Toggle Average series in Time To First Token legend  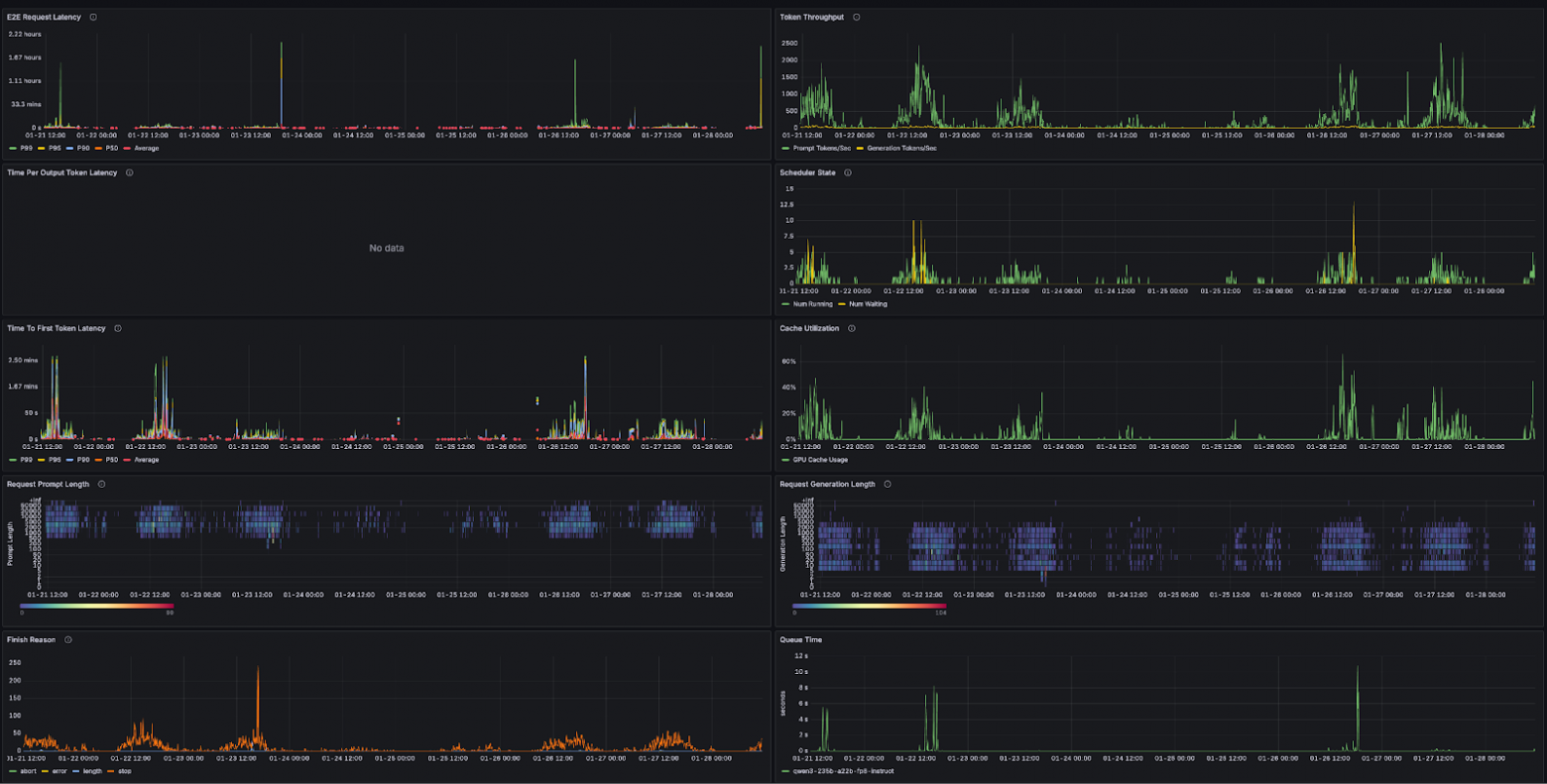[x=141, y=460]
